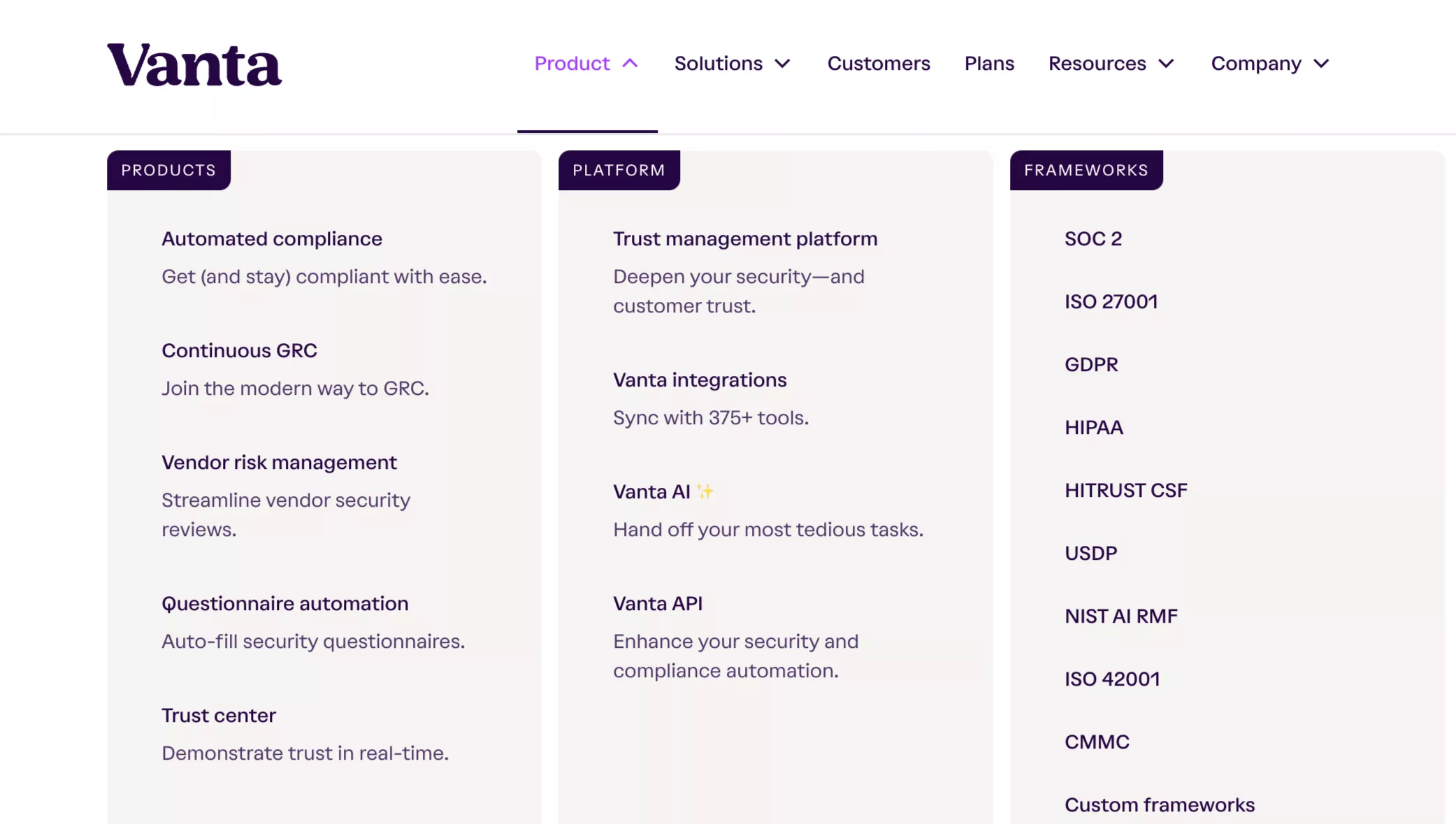Open the Company menu
The width and height of the screenshot is (1456, 824).
click(1256, 63)
